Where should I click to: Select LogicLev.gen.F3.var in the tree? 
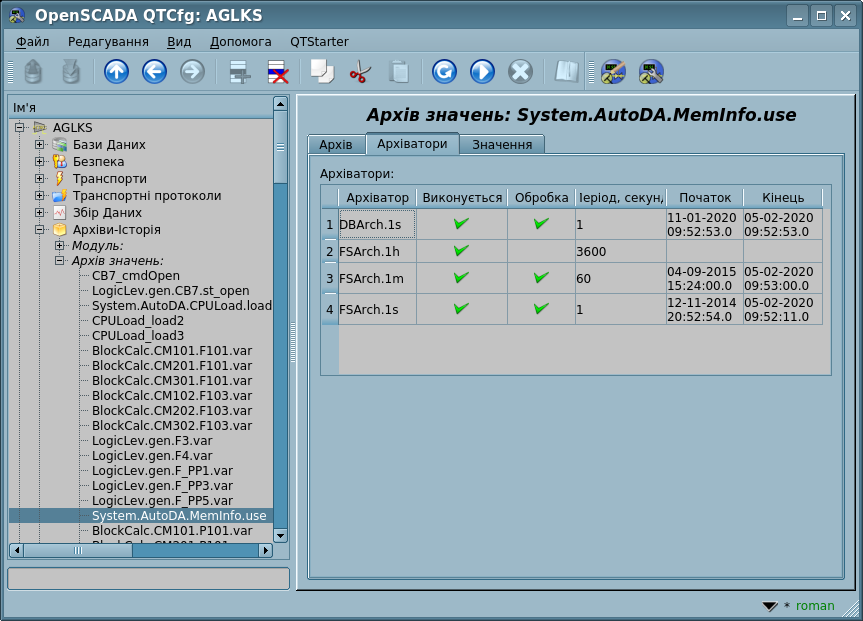(x=152, y=441)
